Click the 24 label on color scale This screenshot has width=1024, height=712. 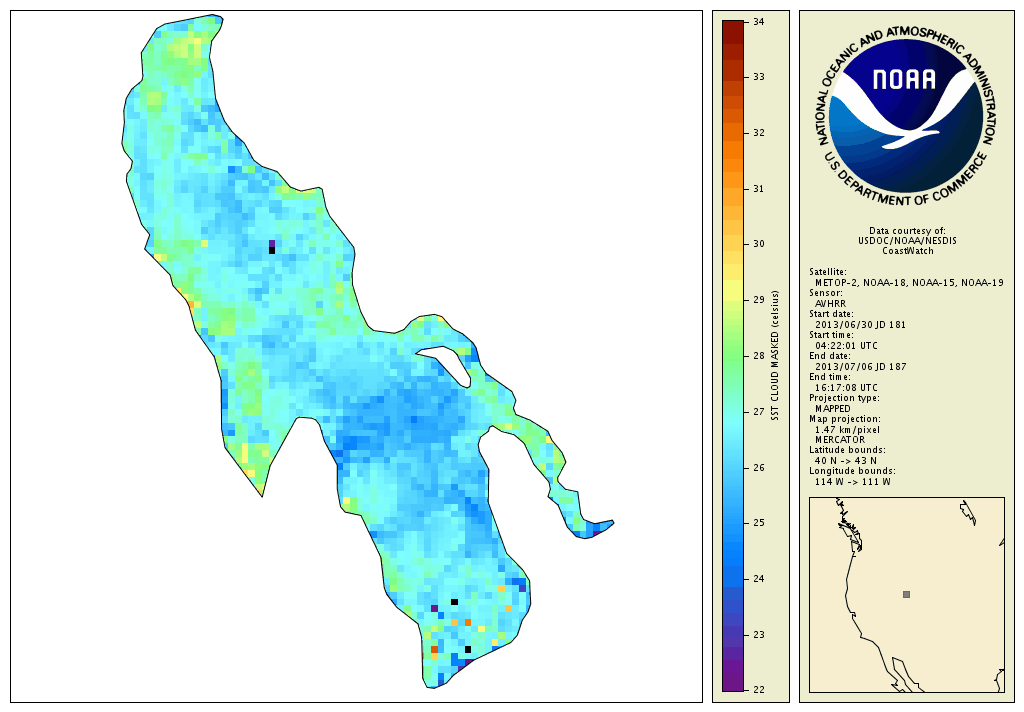pyautogui.click(x=758, y=579)
